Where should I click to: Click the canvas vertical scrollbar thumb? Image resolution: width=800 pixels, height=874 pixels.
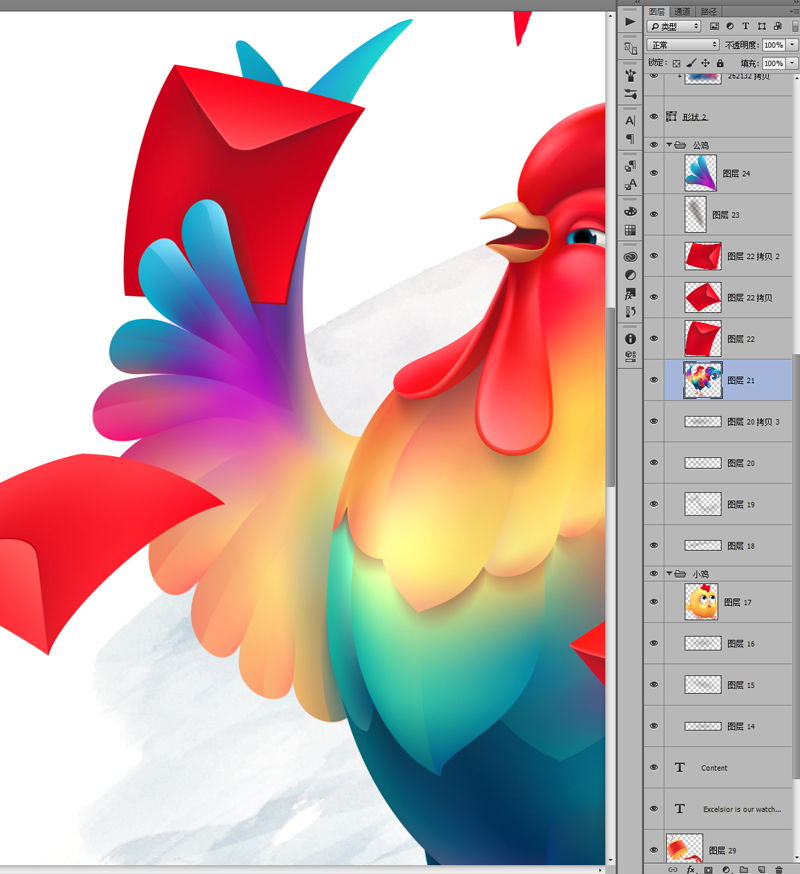[610, 397]
